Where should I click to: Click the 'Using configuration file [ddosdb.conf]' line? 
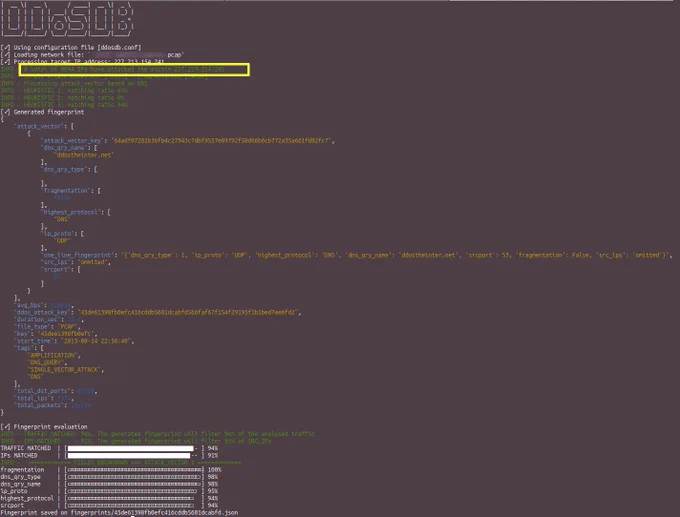(x=71, y=48)
